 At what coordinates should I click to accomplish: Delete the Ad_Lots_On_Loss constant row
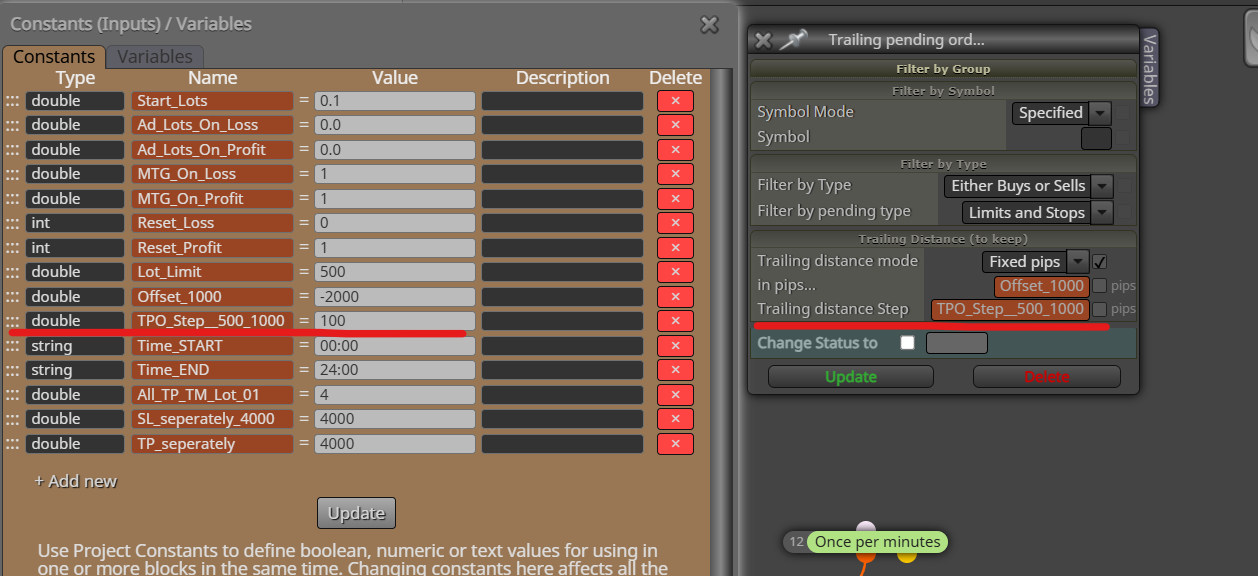(675, 125)
